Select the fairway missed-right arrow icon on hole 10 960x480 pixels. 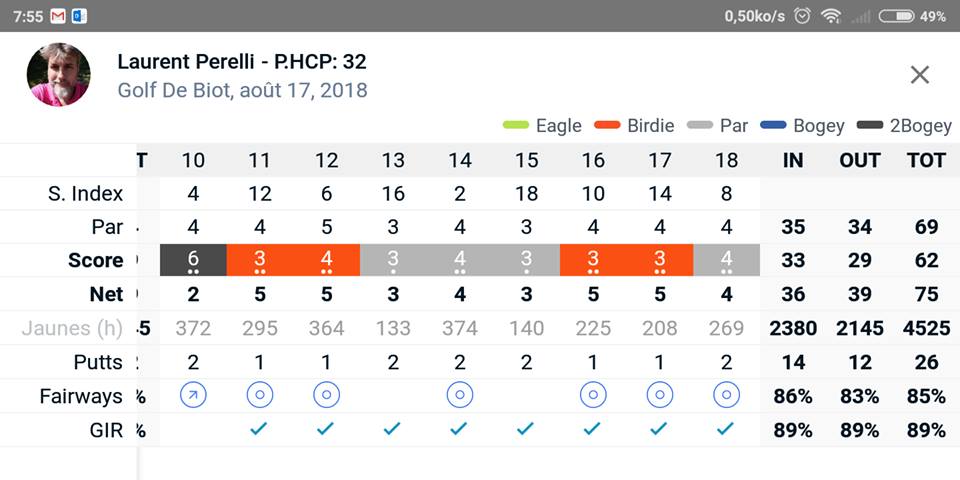pyautogui.click(x=193, y=396)
